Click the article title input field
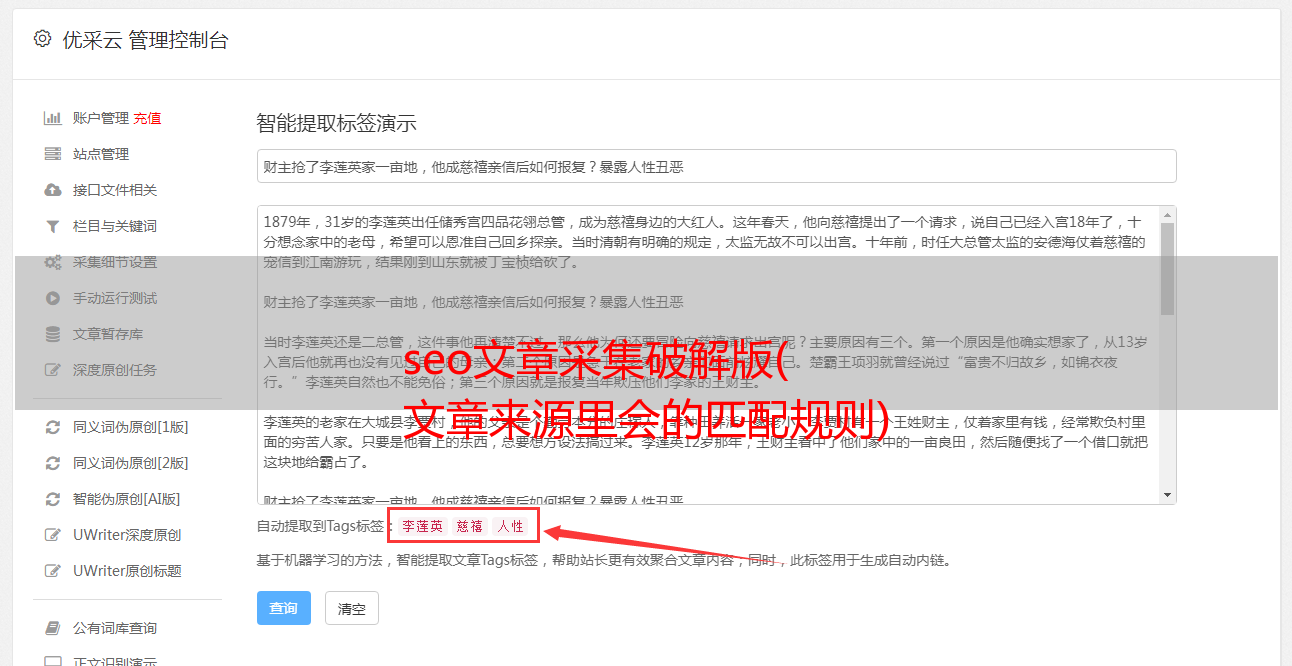This screenshot has height=666, width=1292. (x=716, y=166)
